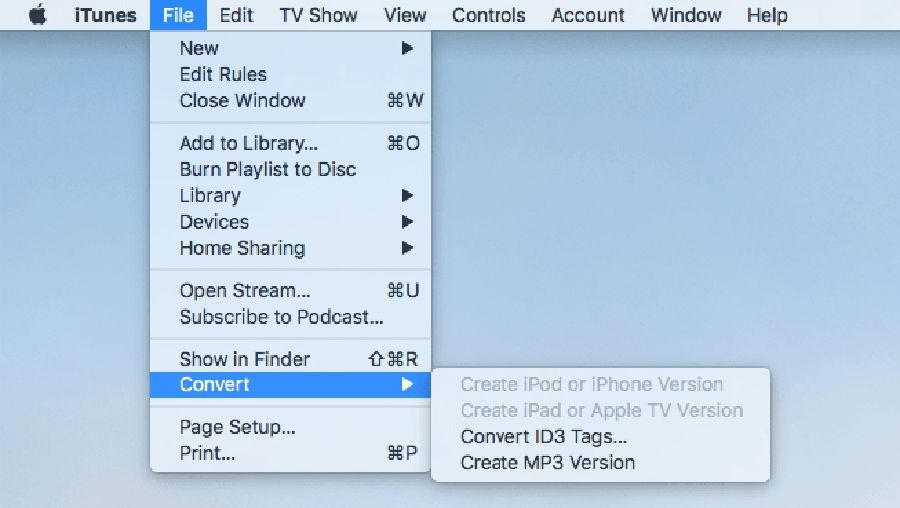Open the TV Show menu

coord(318,15)
